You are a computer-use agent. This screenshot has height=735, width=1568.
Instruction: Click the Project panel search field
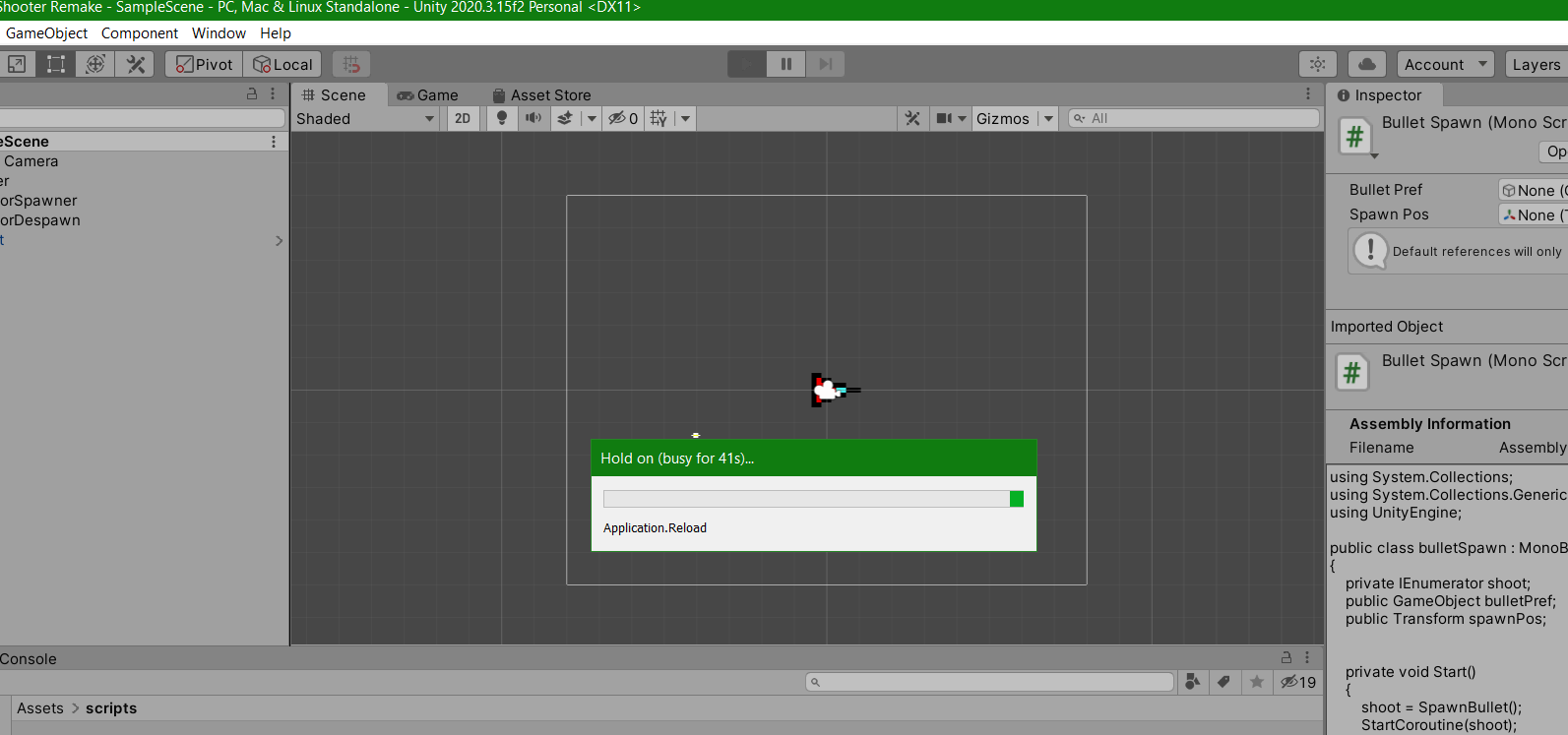pos(989,682)
